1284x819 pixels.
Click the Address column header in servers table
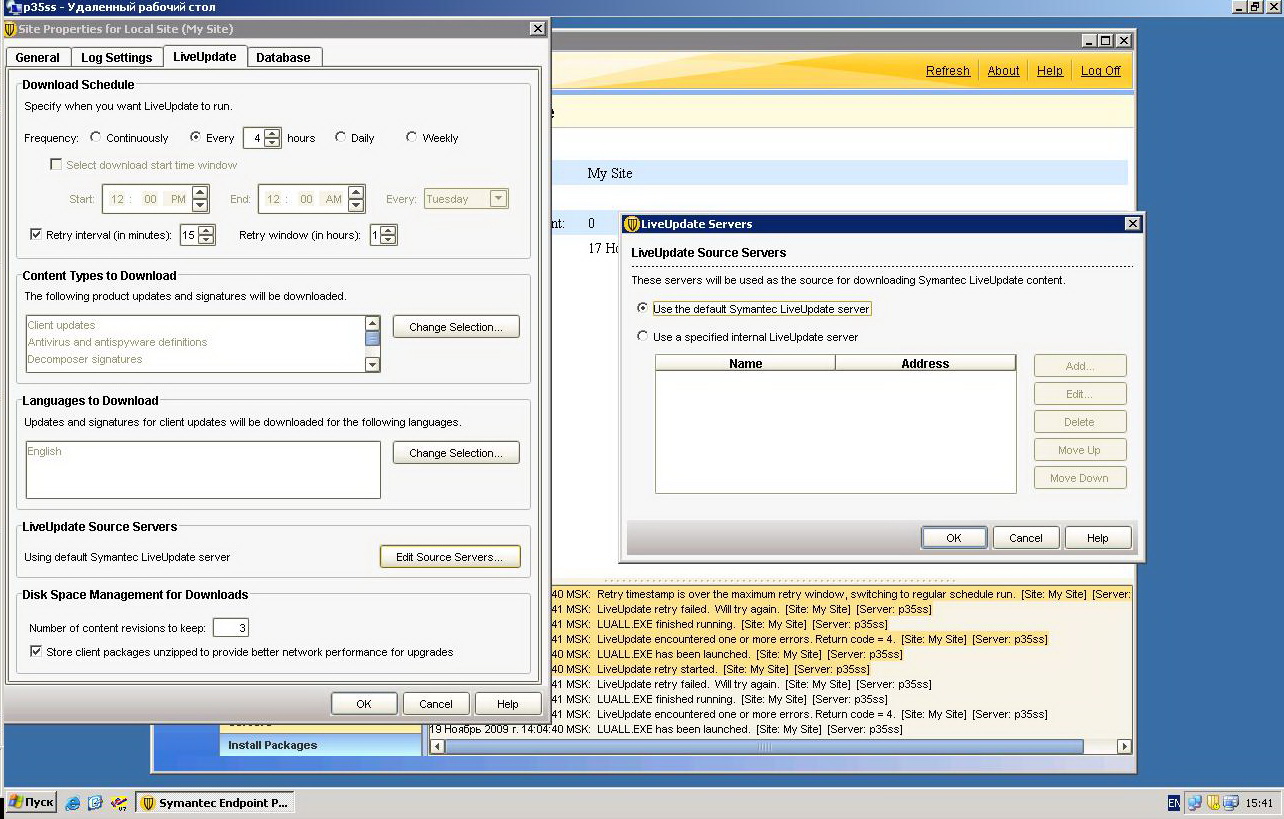click(x=925, y=363)
